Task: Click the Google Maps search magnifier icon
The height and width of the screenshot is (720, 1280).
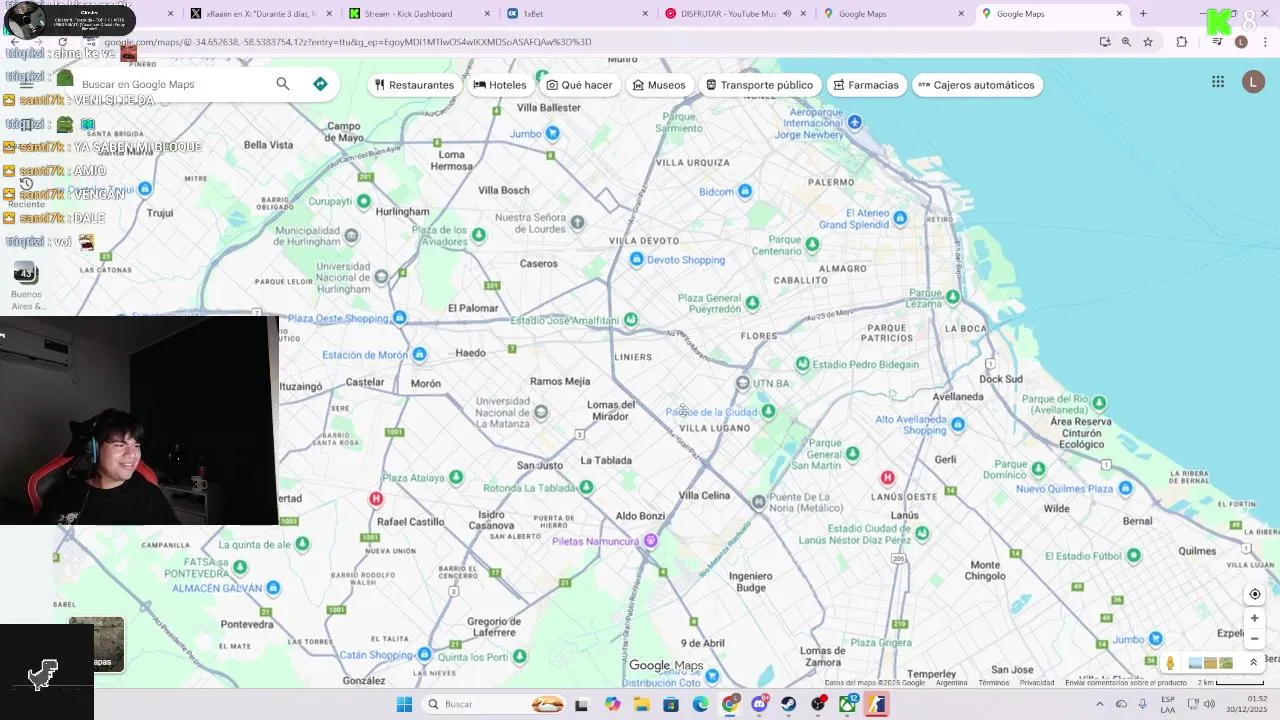Action: coord(283,84)
